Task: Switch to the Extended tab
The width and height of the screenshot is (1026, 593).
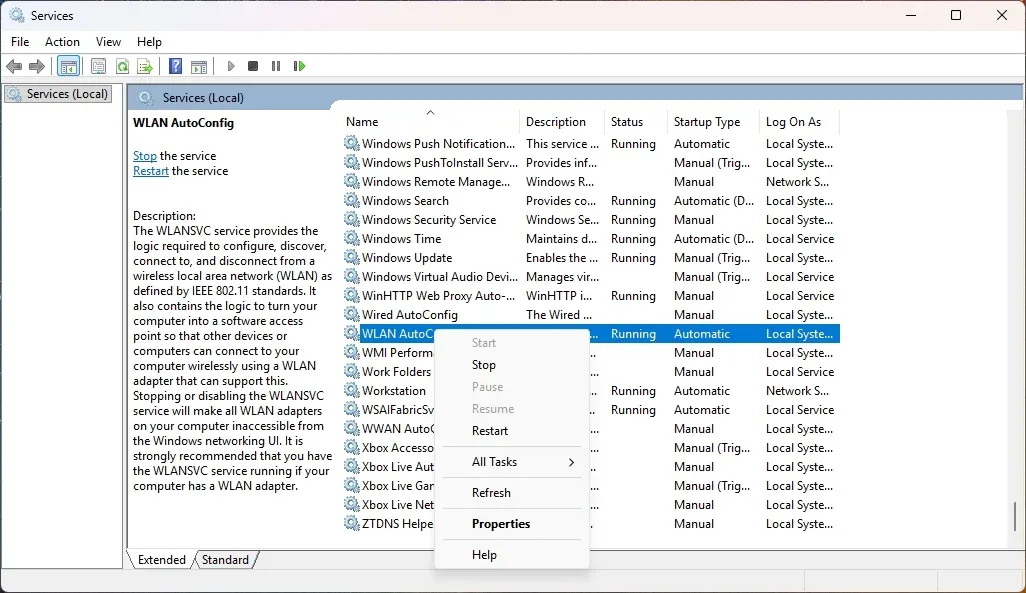Action: click(162, 560)
